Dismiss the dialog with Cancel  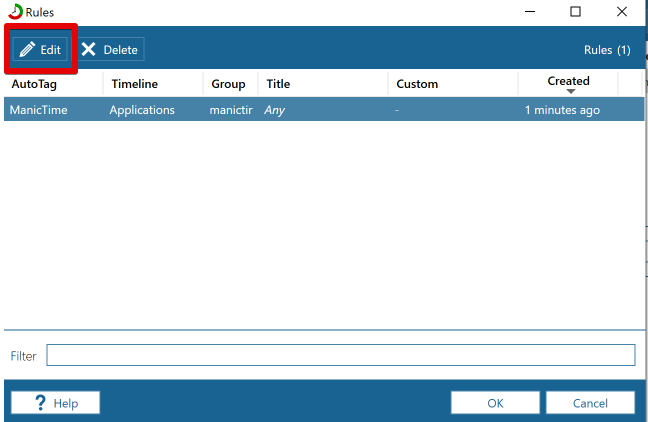tap(590, 403)
